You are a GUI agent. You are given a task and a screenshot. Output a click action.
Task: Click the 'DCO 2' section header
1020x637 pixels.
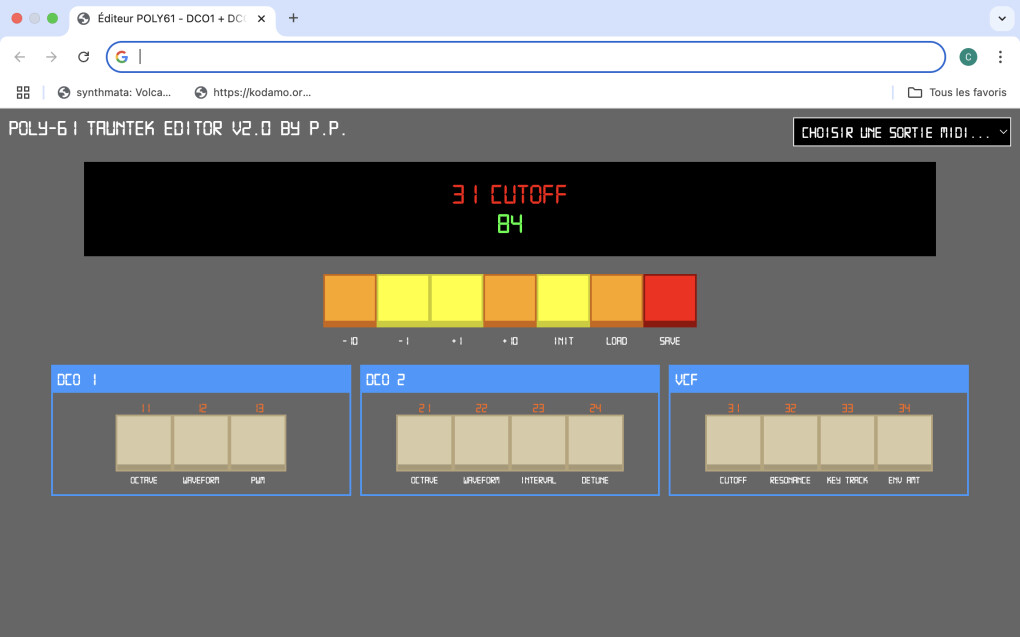click(510, 379)
